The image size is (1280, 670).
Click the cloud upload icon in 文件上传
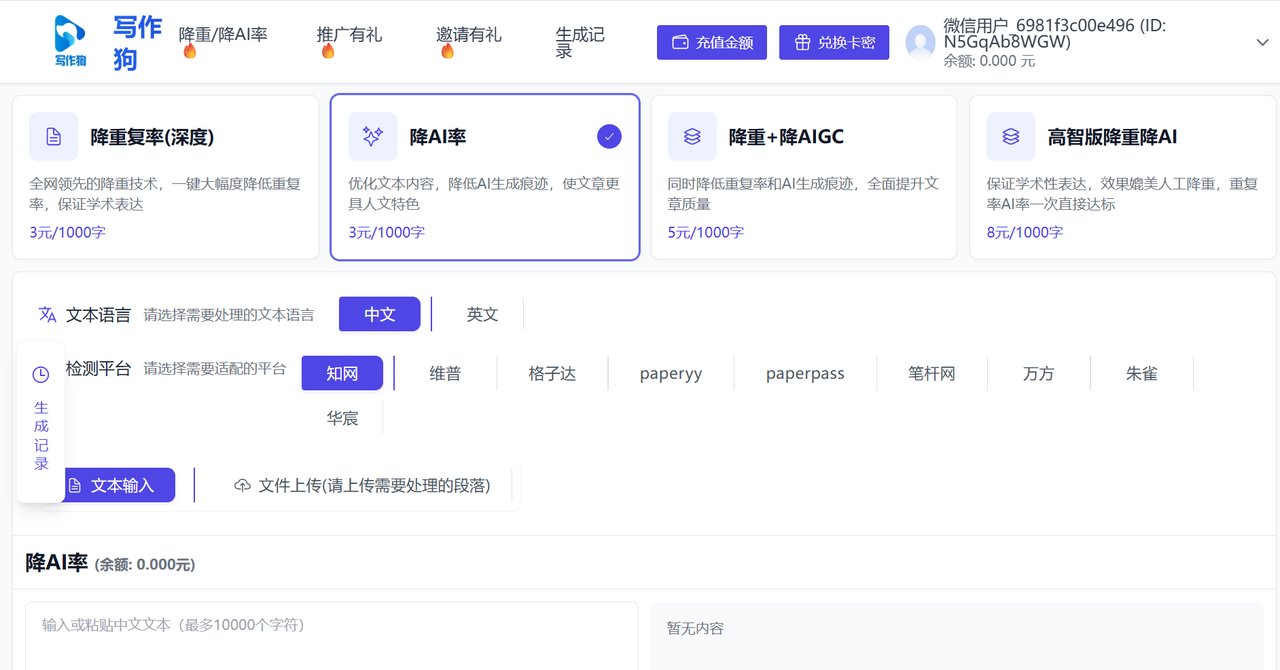(242, 485)
